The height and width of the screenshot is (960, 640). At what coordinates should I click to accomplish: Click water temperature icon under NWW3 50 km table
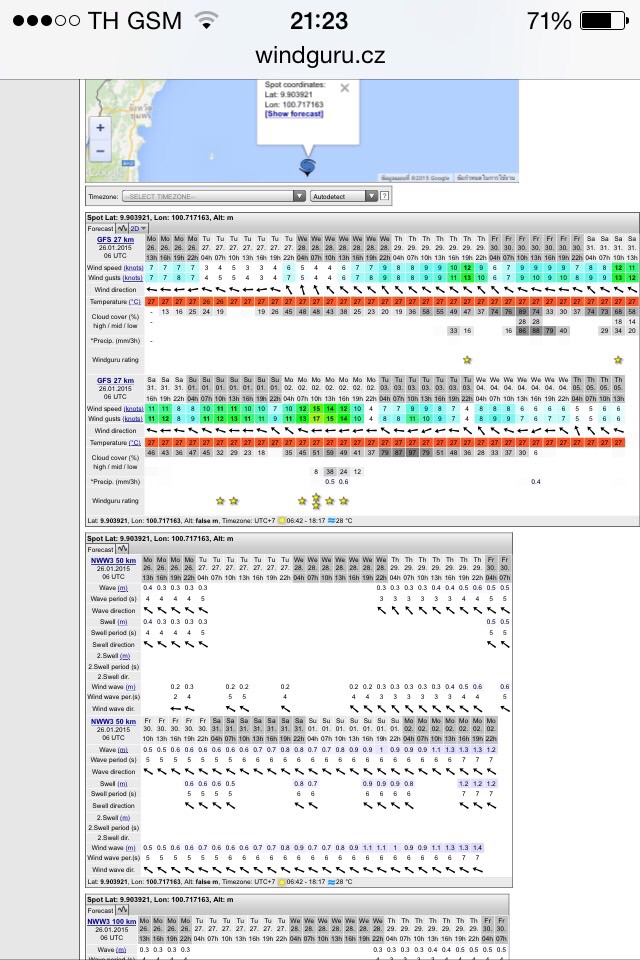click(x=331, y=882)
